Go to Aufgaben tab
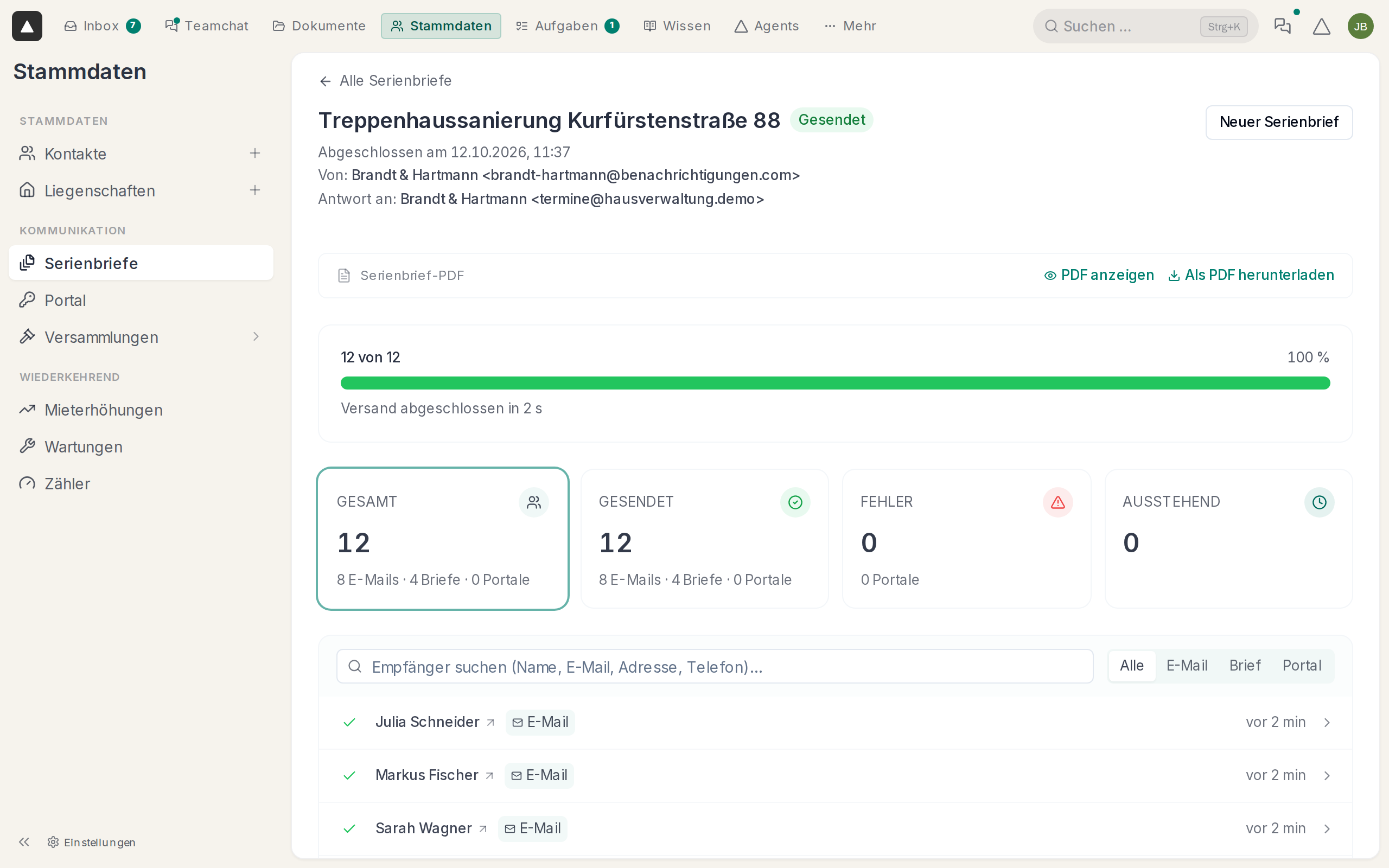Image resolution: width=1389 pixels, height=868 pixels. [x=567, y=26]
